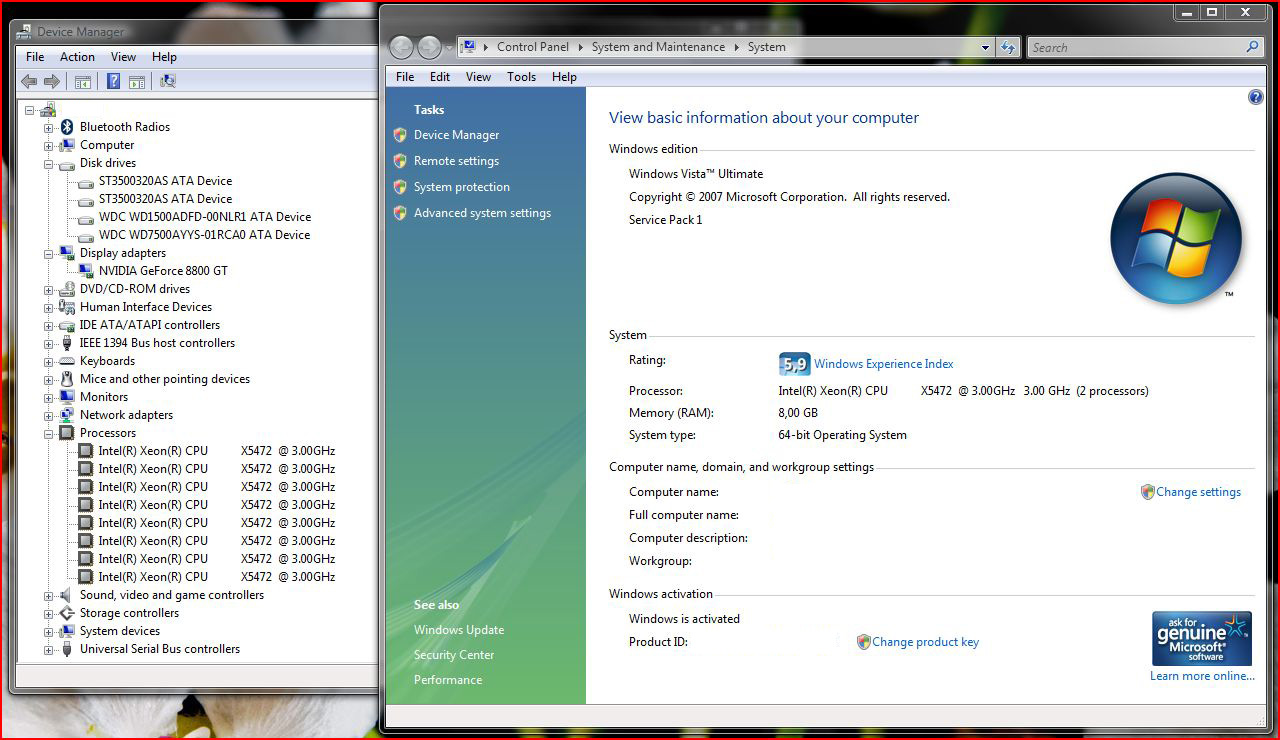Screen dimensions: 1280x740
Task: Open the Help menu in Device Manager
Action: click(x=164, y=57)
